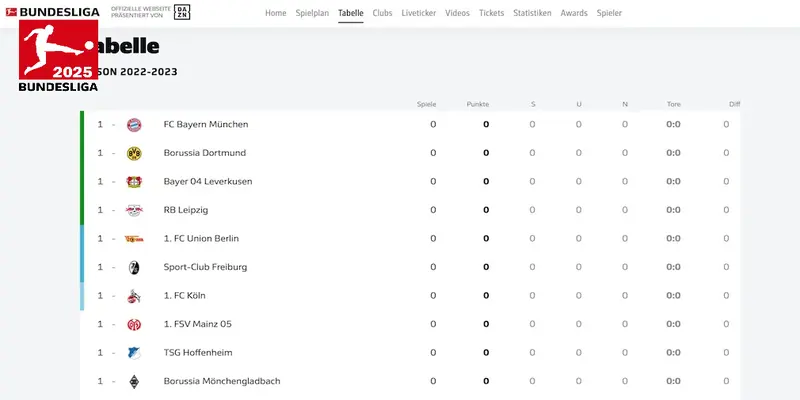Click Borussia Dortmund's bold points value
800x400 pixels.
(x=486, y=153)
